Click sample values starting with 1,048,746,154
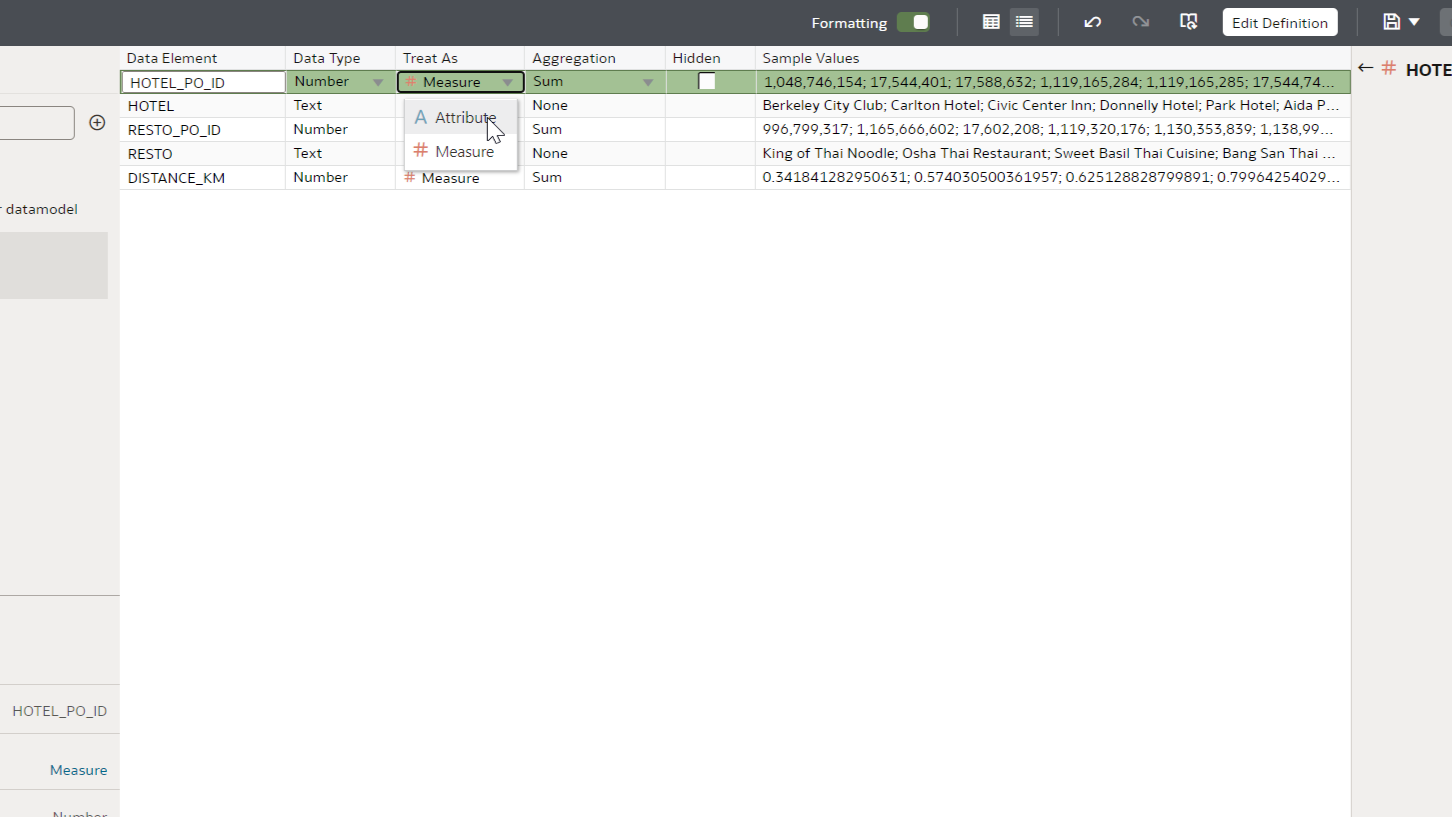 pyautogui.click(x=1050, y=82)
